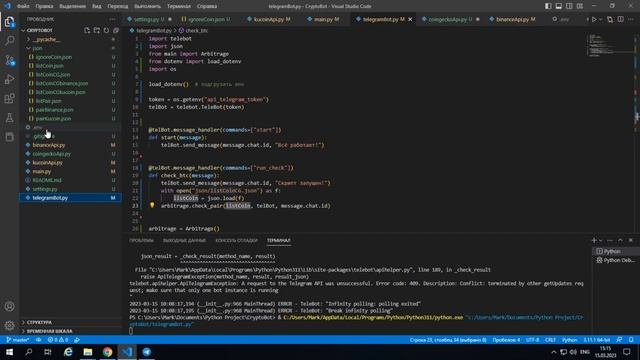
Task: Open changes compare icon in editor toolbar
Action: coord(610,19)
